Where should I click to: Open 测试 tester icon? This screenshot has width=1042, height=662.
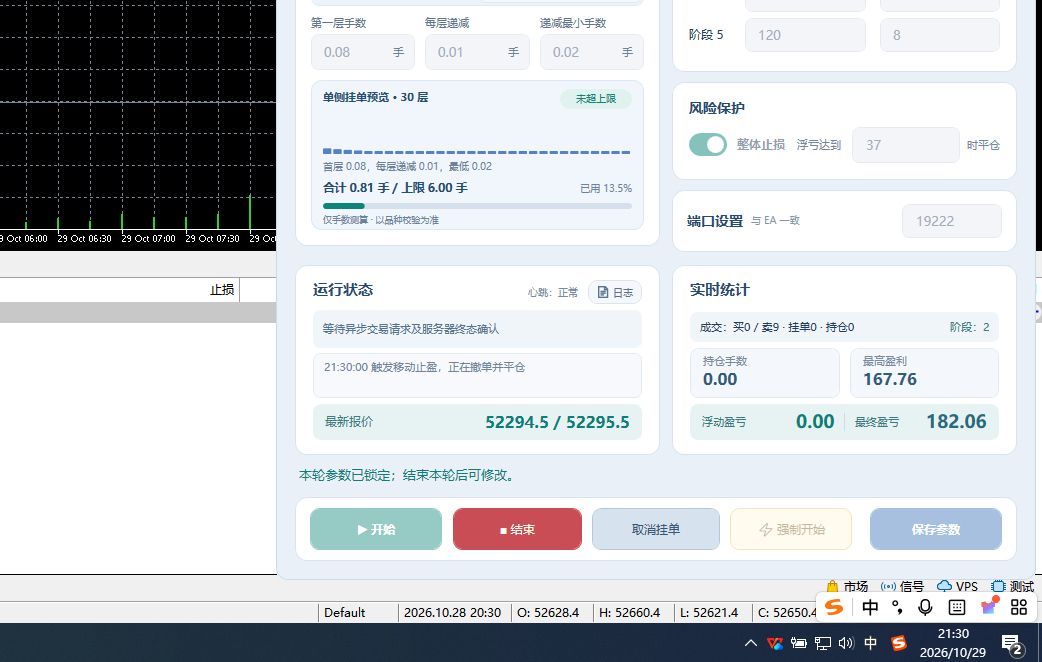click(997, 586)
